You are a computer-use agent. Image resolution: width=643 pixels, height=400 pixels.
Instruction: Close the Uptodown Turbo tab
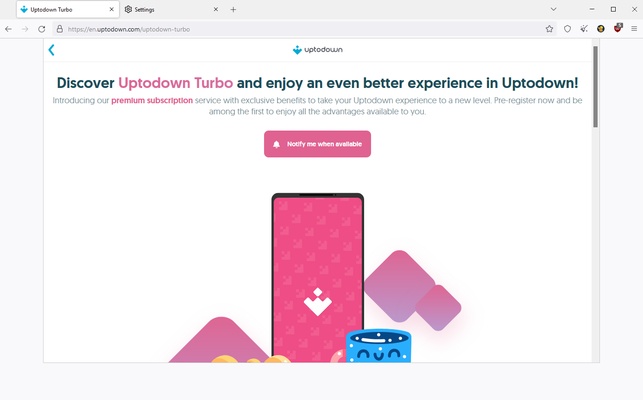(112, 9)
